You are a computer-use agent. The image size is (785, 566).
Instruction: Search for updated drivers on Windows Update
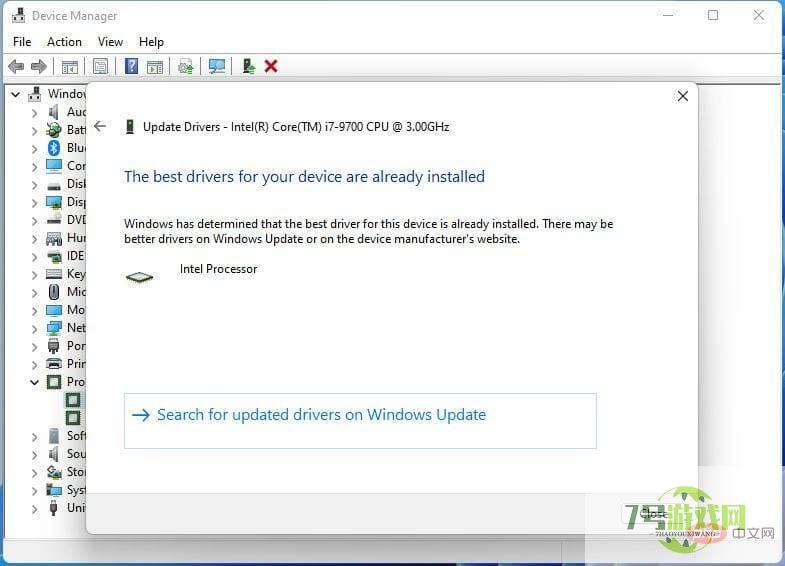point(360,420)
